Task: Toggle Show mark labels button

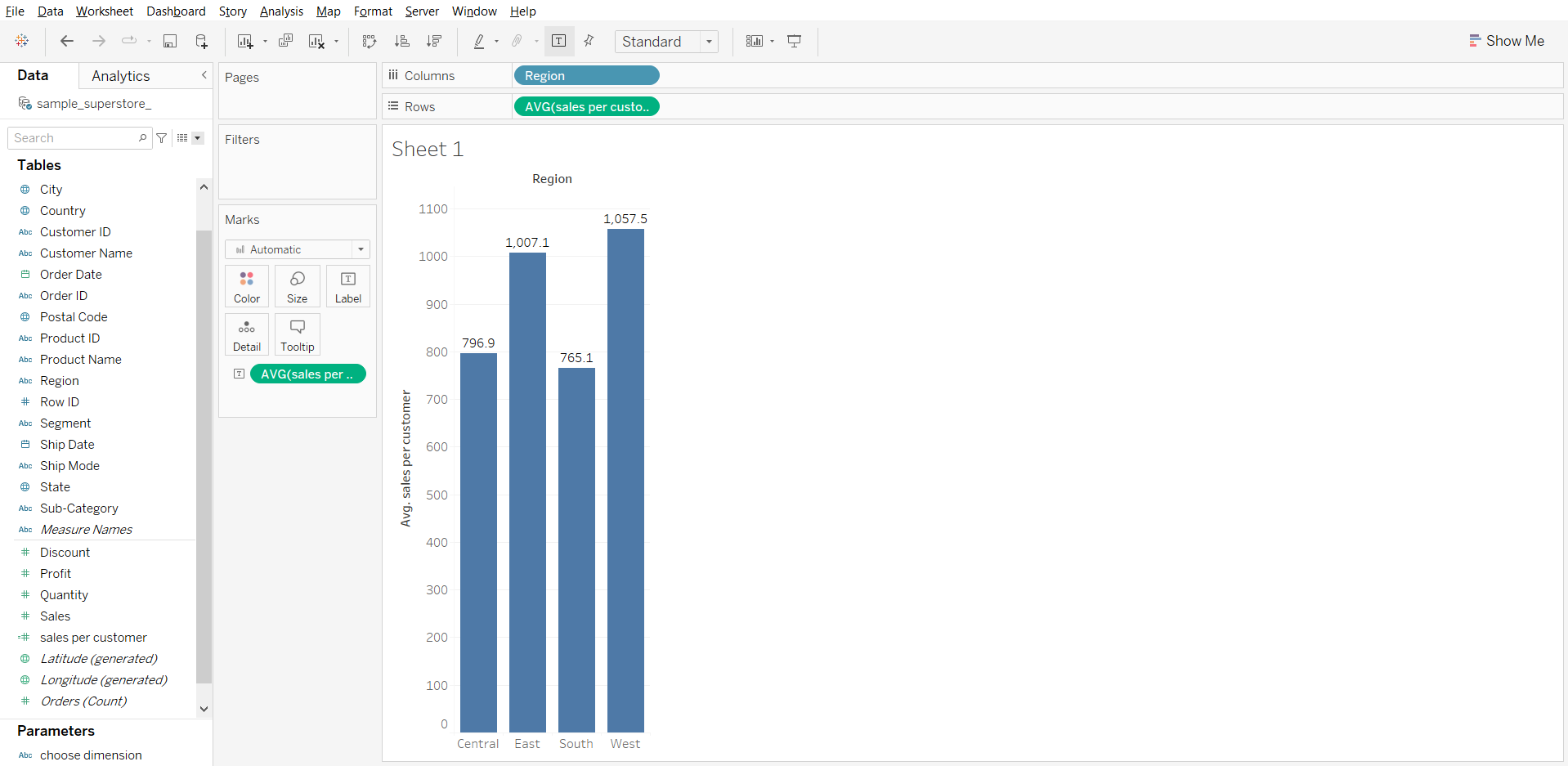Action: click(x=559, y=41)
